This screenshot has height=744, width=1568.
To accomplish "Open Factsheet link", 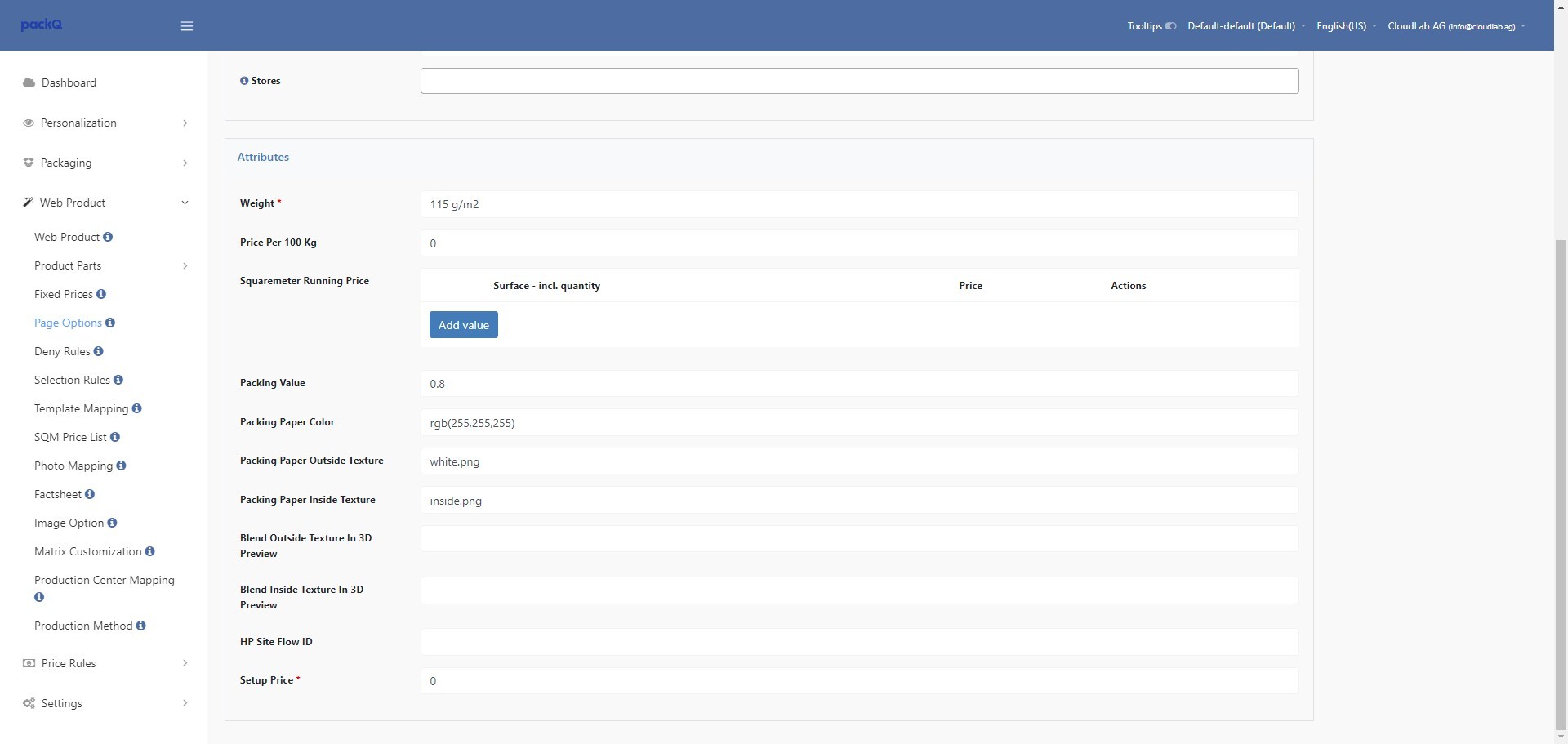I will (x=58, y=494).
